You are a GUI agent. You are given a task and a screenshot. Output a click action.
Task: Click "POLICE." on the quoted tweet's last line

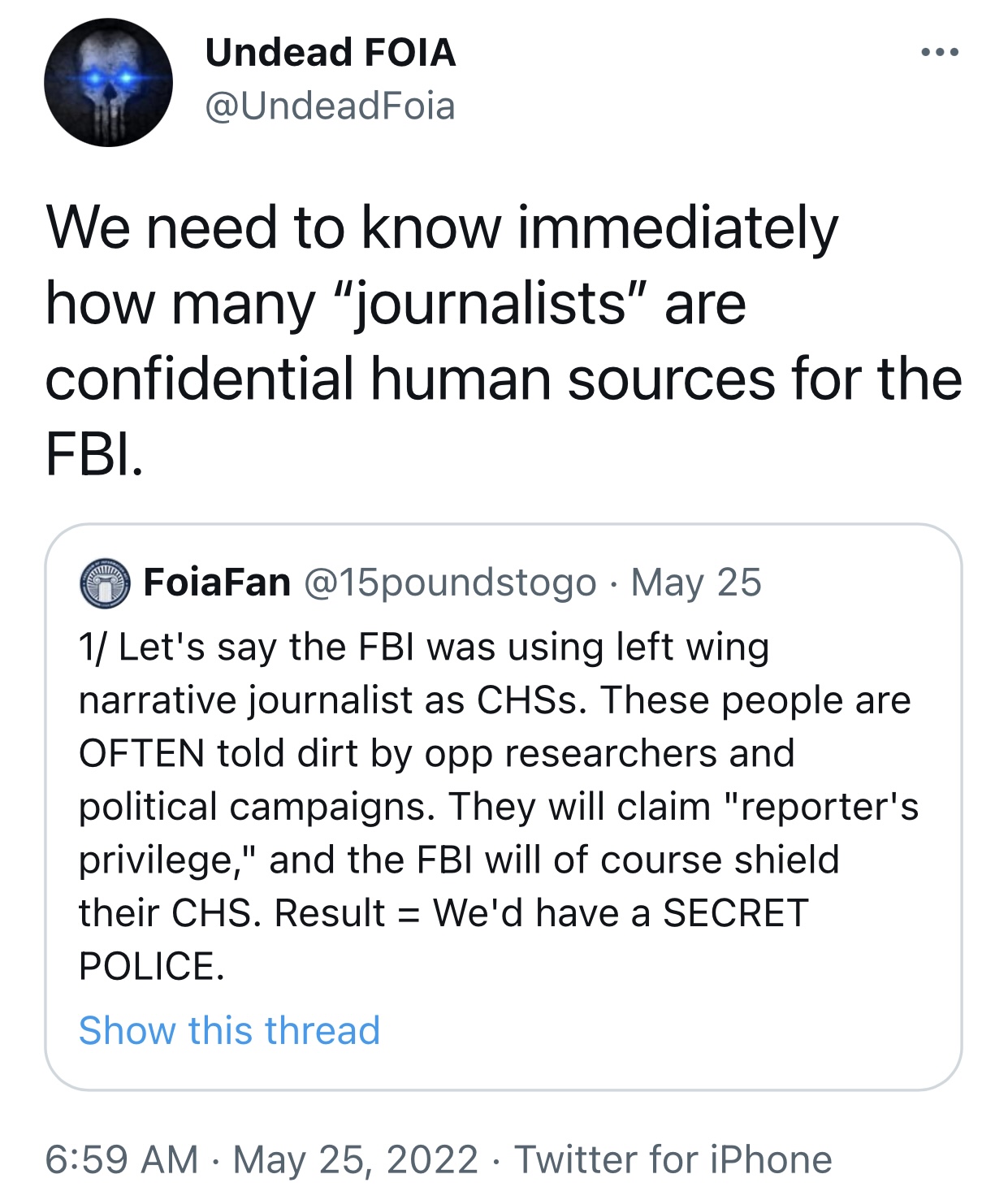(151, 966)
